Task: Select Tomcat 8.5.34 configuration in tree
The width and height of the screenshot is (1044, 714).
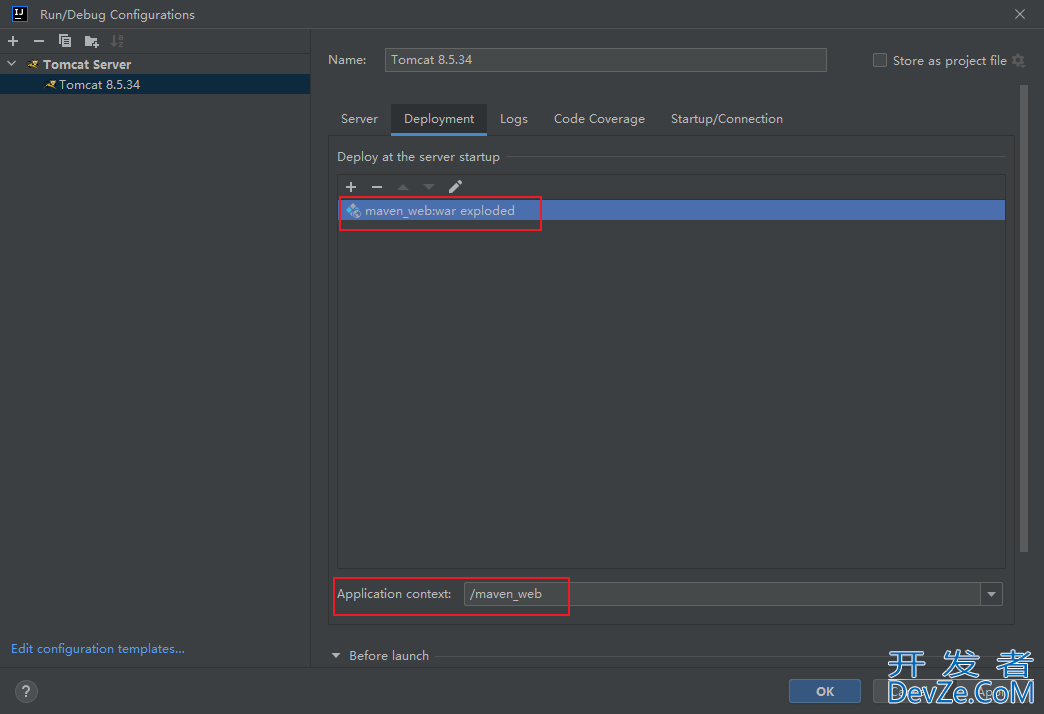Action: pyautogui.click(x=155, y=85)
